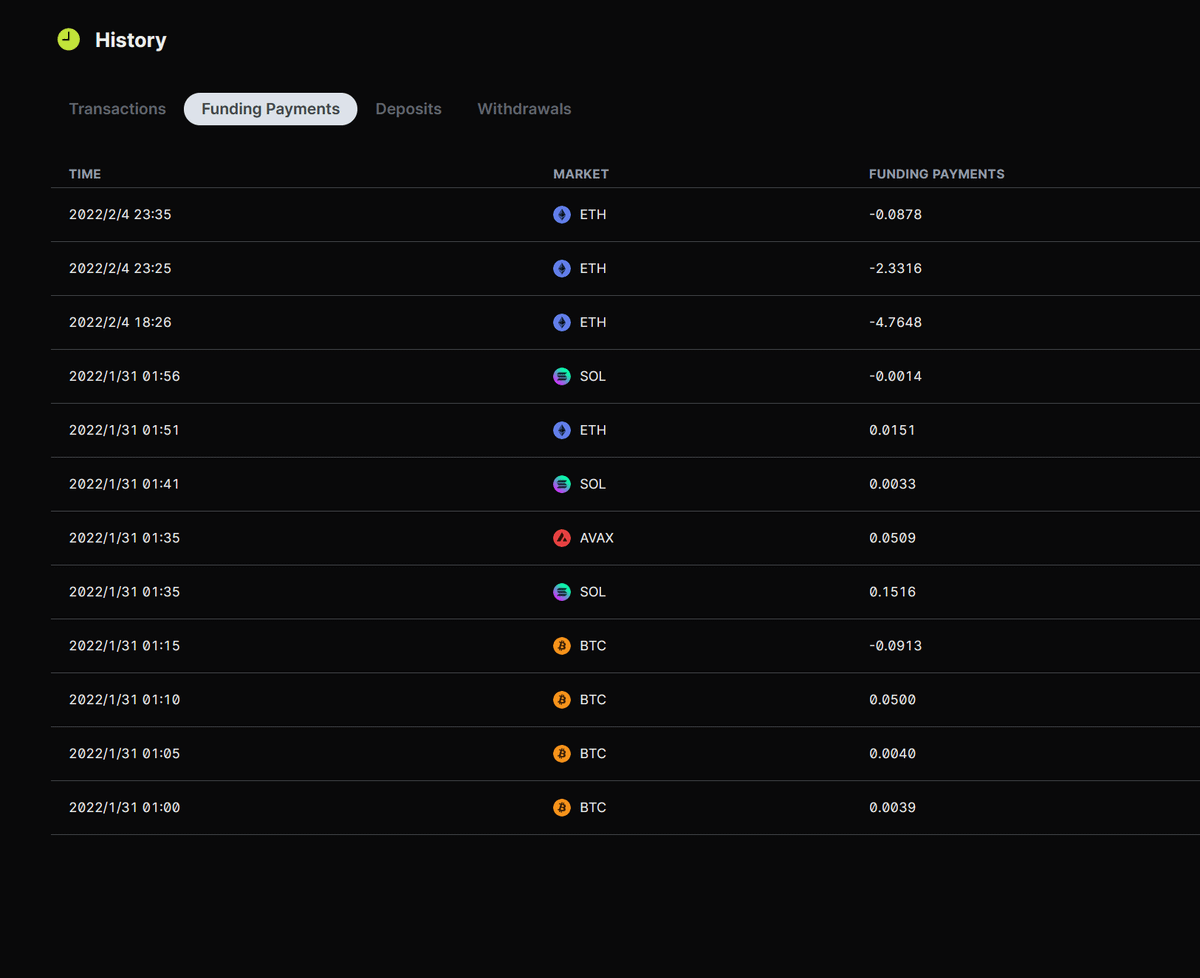Screen dimensions: 1200x978
Task: Click the 0.1516 SOL funding payment
Action: coord(892,592)
